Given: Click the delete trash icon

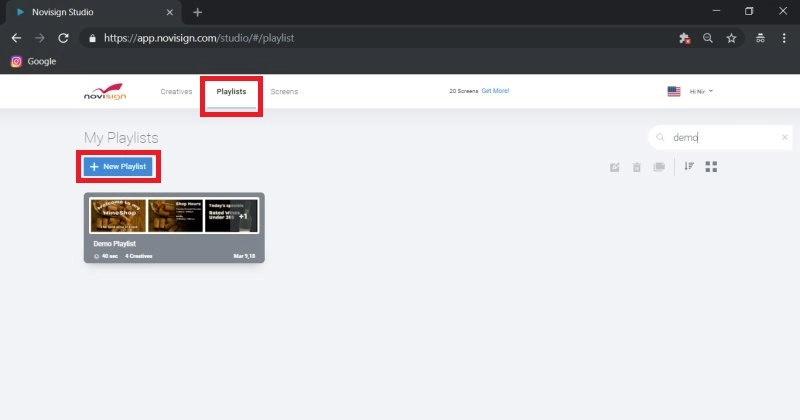Looking at the screenshot, I should [x=637, y=167].
